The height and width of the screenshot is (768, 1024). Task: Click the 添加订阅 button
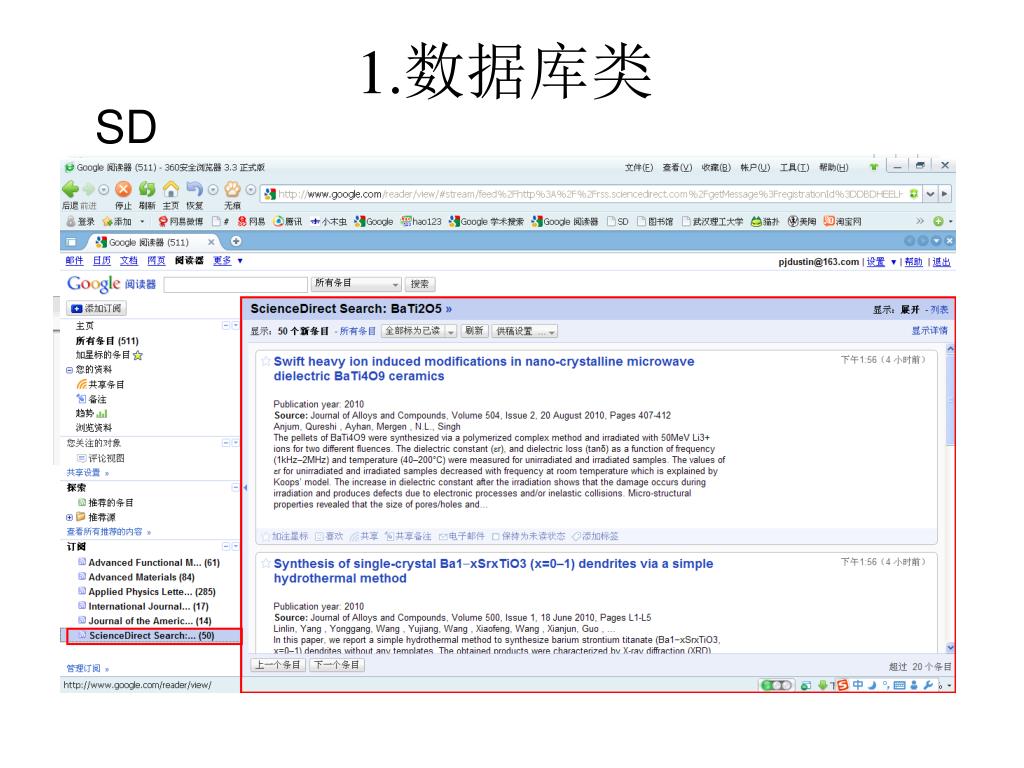(x=97, y=308)
